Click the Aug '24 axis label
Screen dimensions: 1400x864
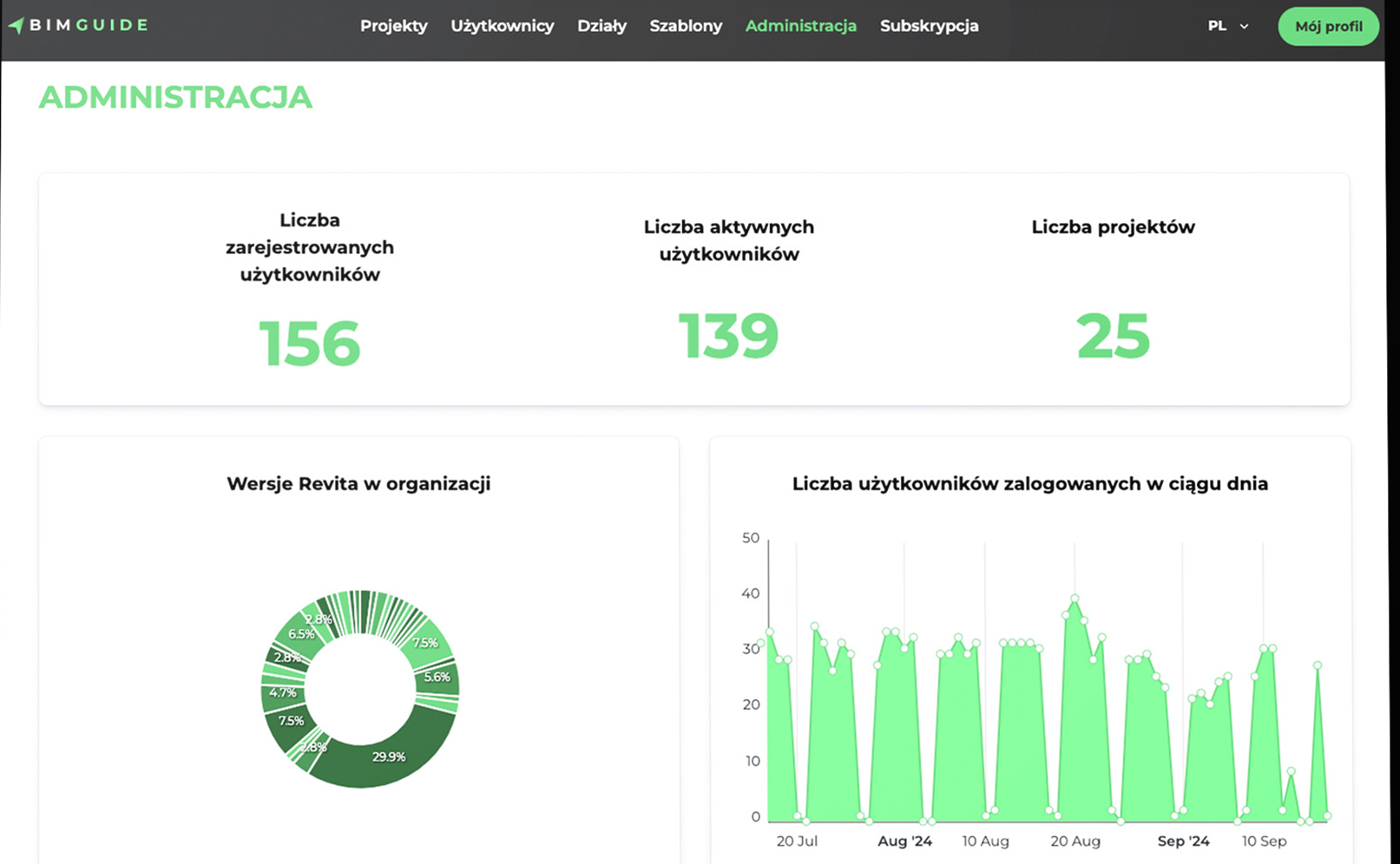click(x=904, y=841)
